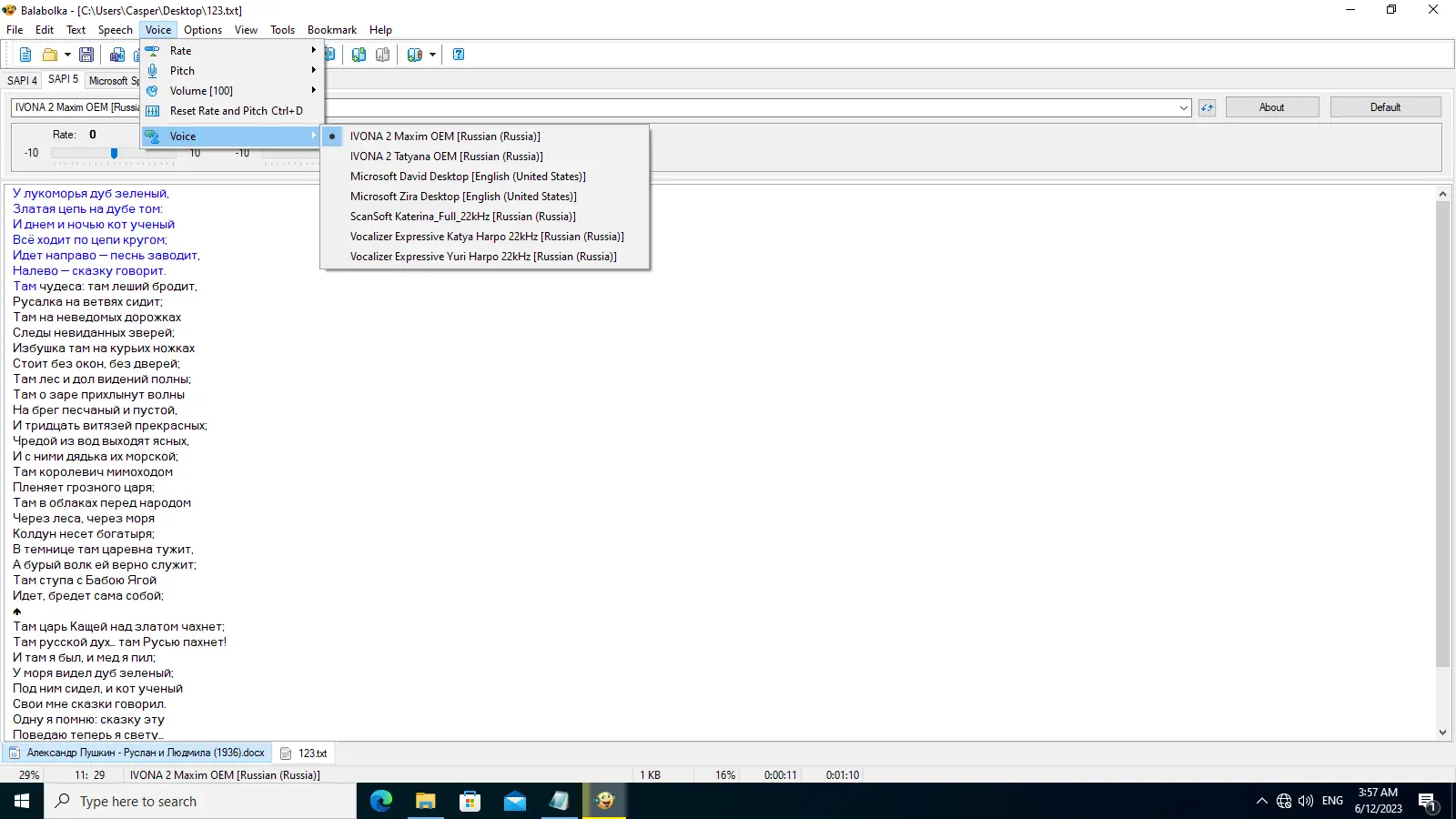Screen dimensions: 1456x819
Task: Click the Pitch microphone icon in menu
Action: click(x=153, y=71)
